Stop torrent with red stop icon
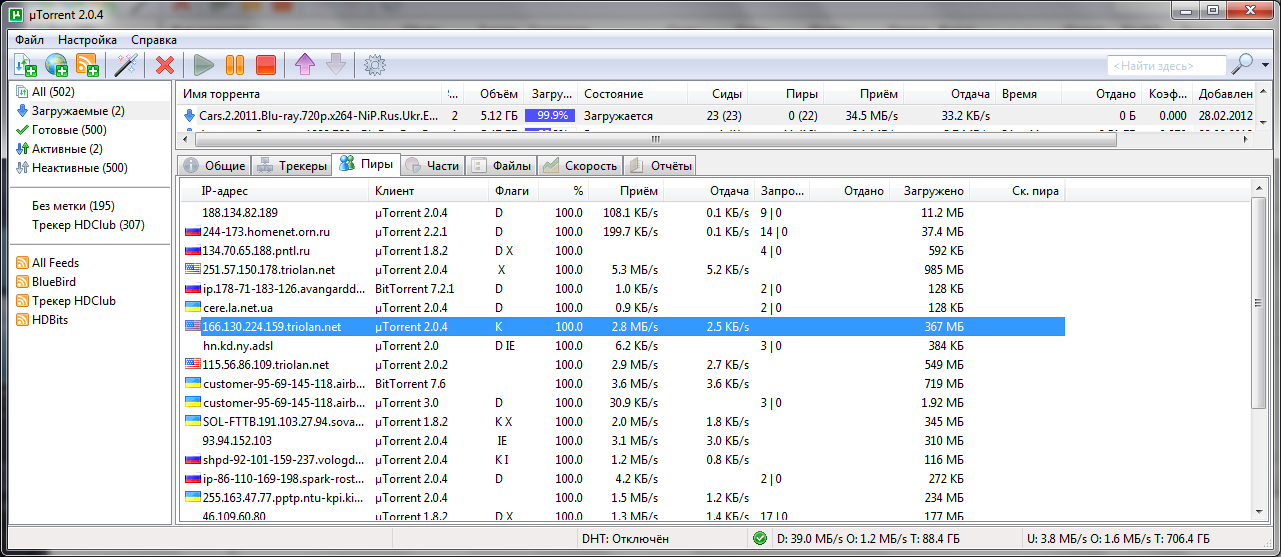The width and height of the screenshot is (1281, 557). pyautogui.click(x=265, y=65)
